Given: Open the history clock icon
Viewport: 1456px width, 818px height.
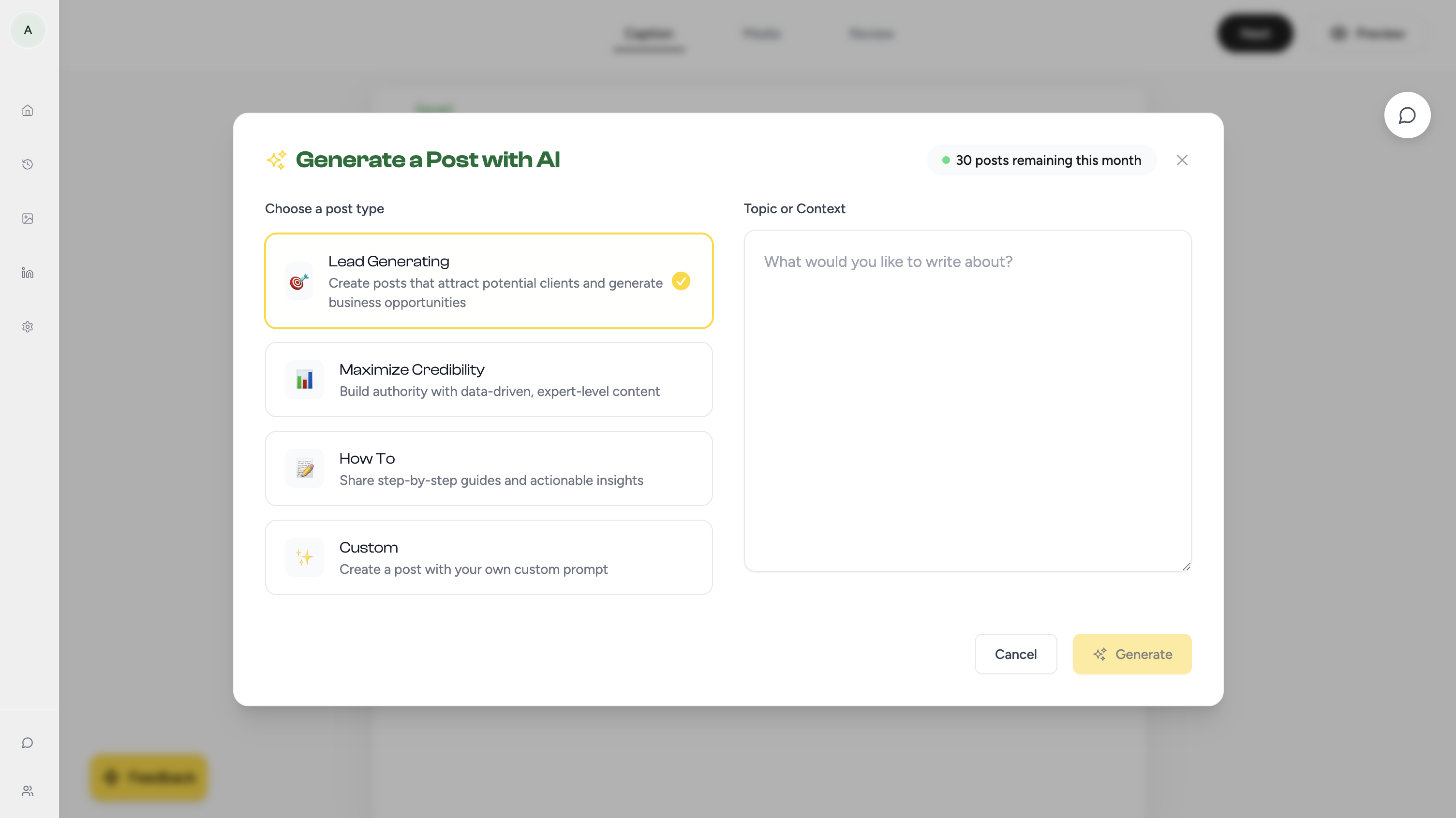Looking at the screenshot, I should (28, 164).
